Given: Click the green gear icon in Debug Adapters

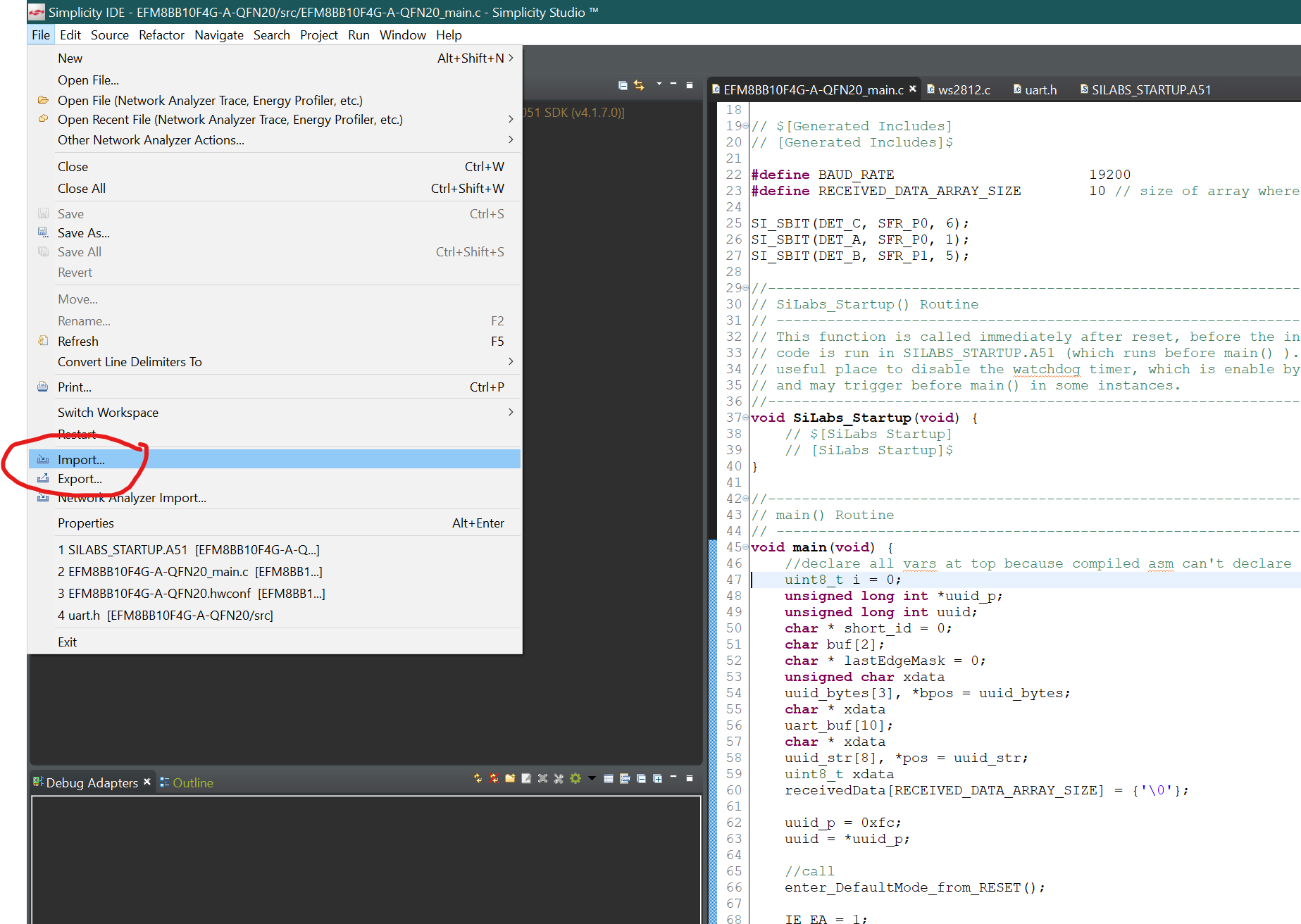Looking at the screenshot, I should tap(575, 778).
